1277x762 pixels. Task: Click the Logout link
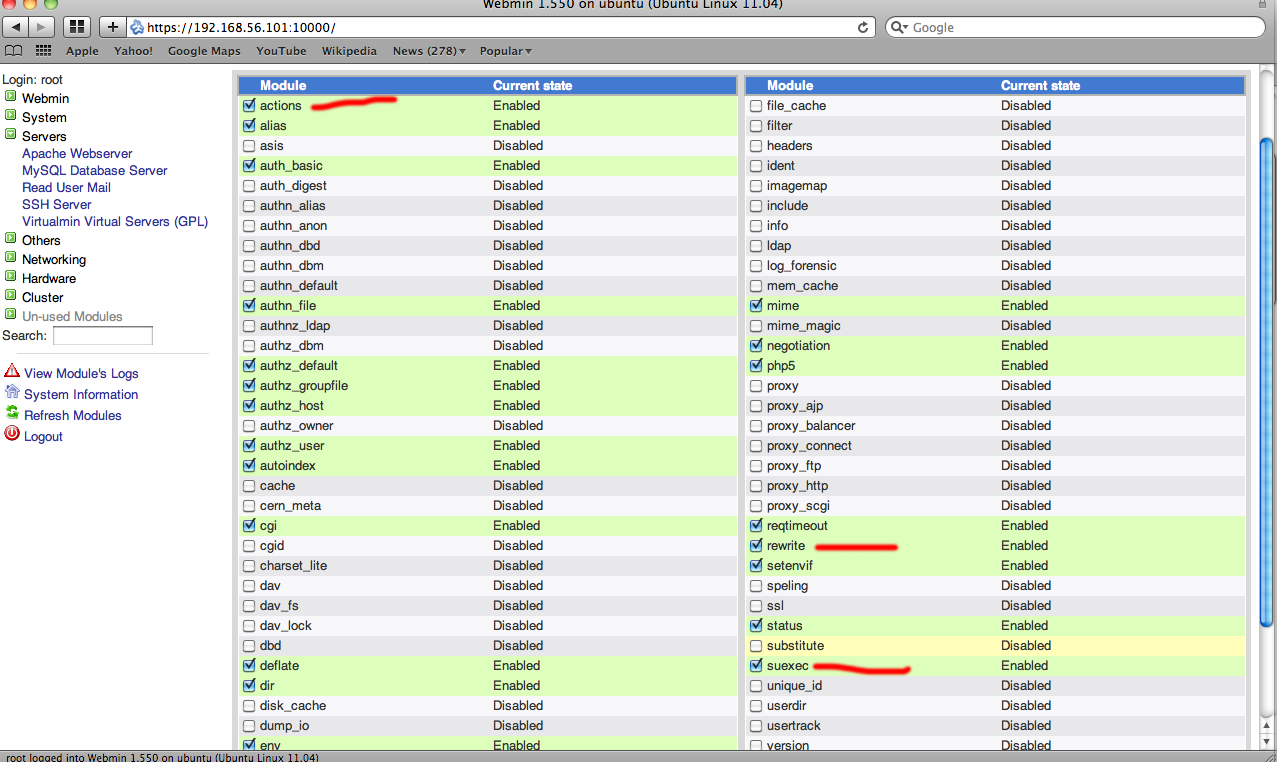[43, 436]
